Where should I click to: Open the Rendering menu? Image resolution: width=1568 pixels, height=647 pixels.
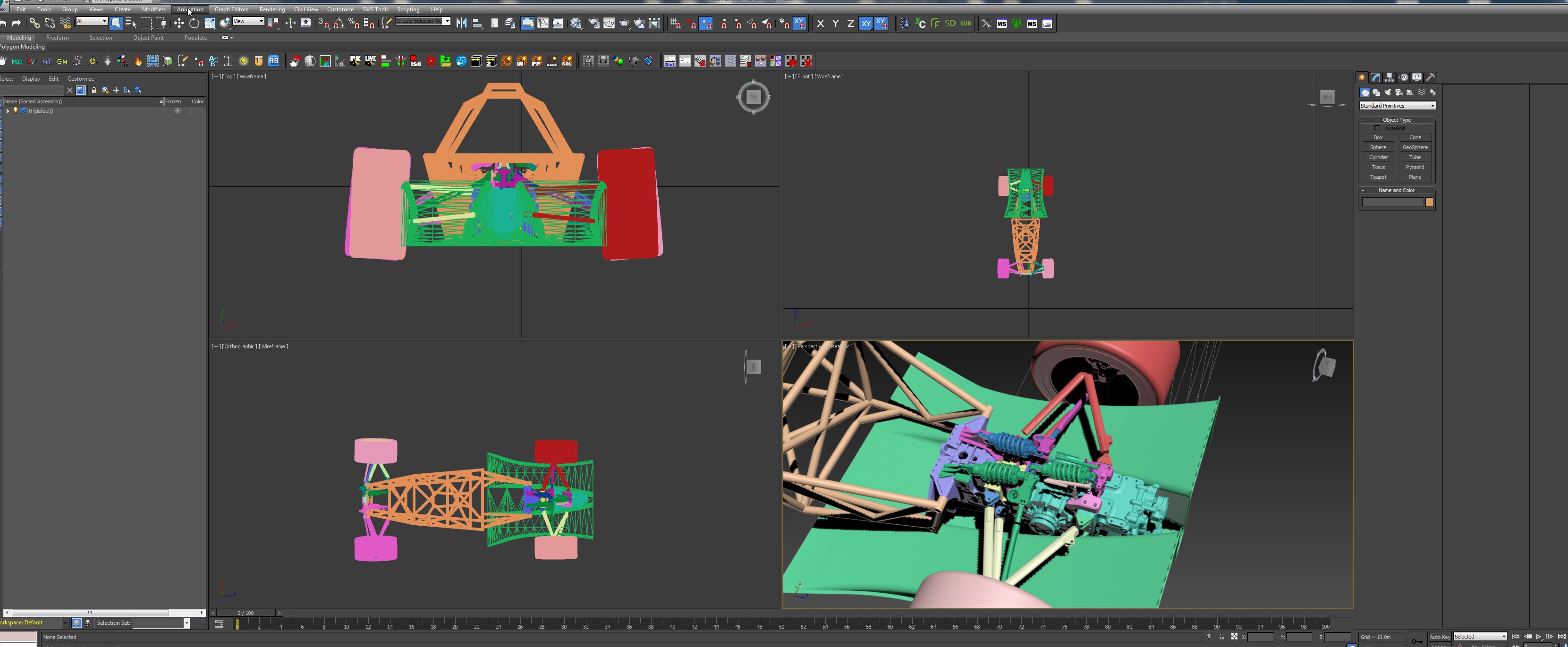tap(271, 9)
